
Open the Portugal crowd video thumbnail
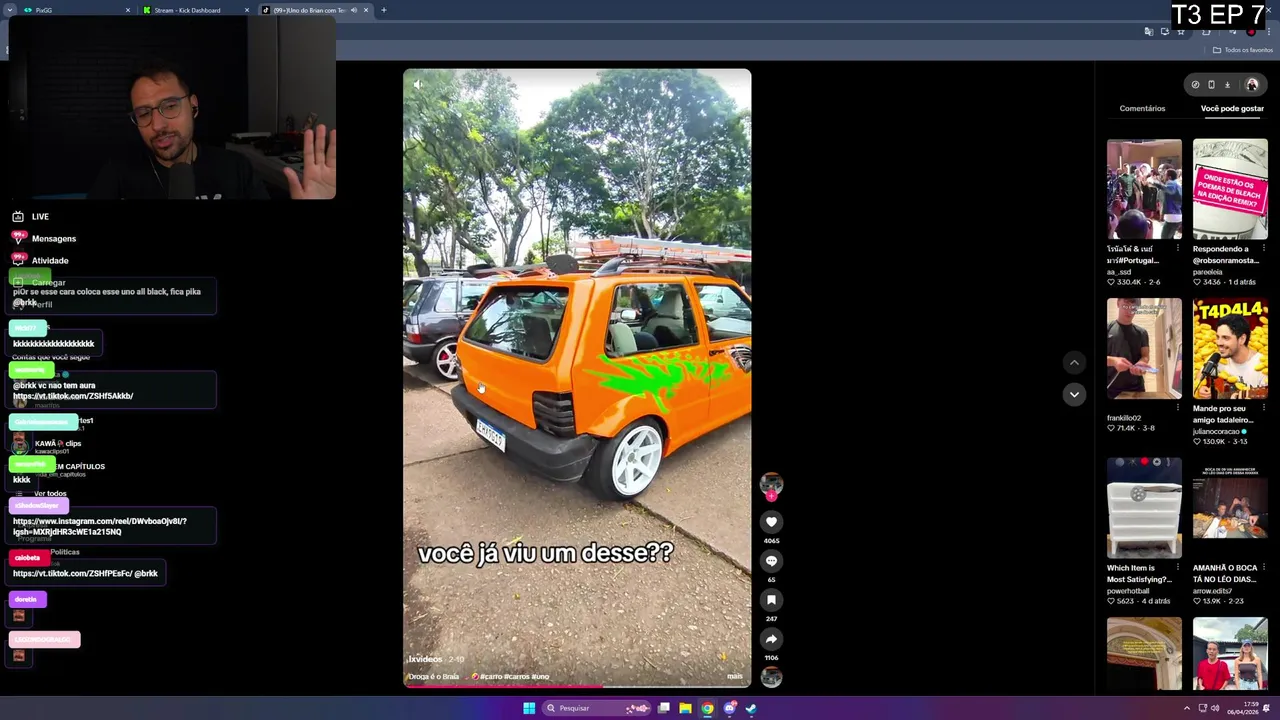tap(1144, 189)
